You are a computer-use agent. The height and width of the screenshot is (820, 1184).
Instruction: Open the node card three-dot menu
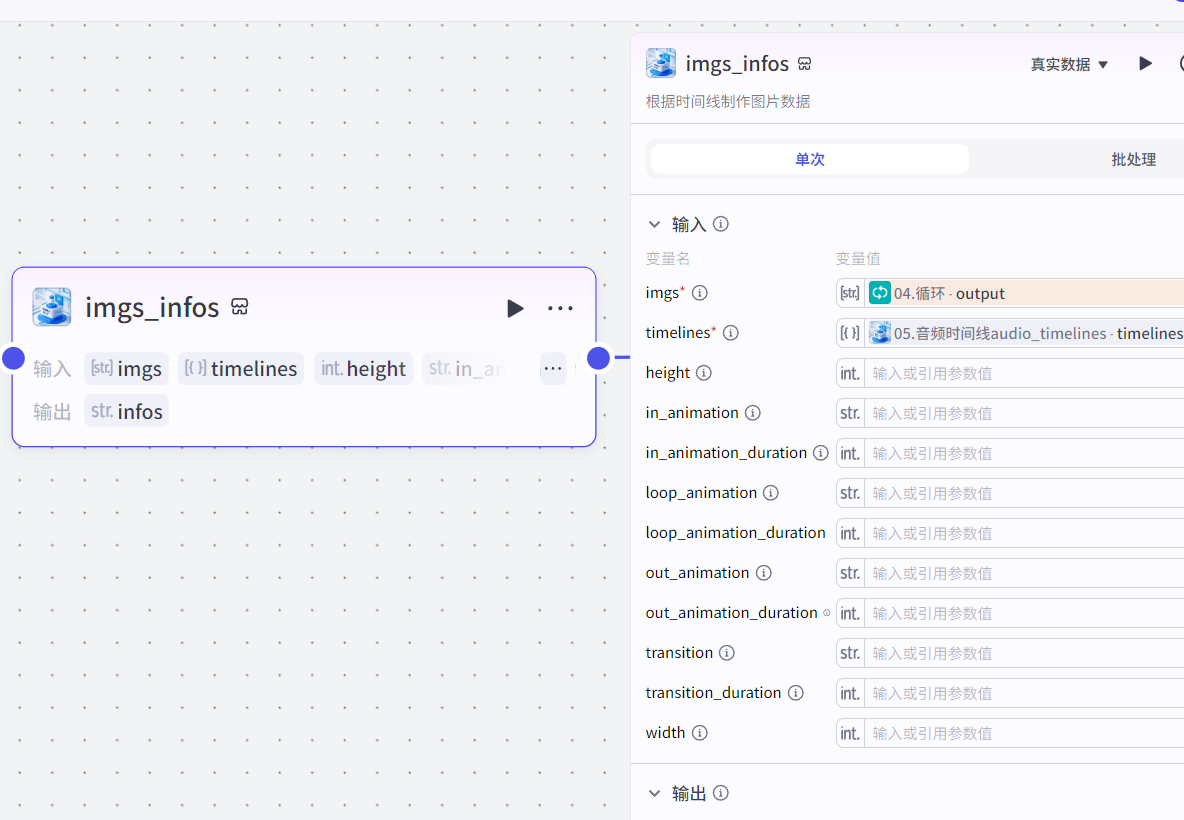click(560, 308)
